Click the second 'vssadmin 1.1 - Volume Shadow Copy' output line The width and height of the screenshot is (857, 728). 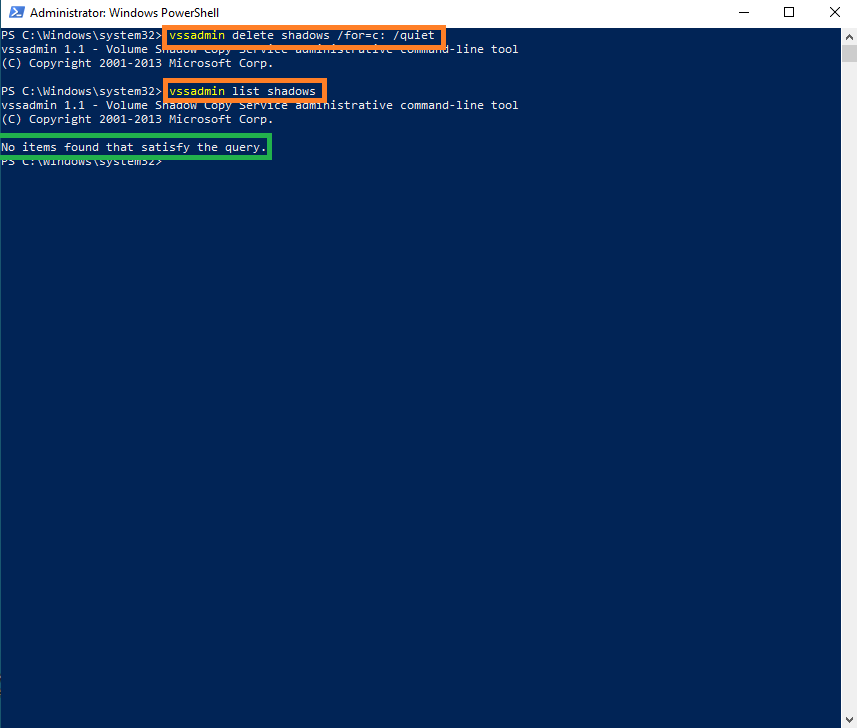[260, 105]
